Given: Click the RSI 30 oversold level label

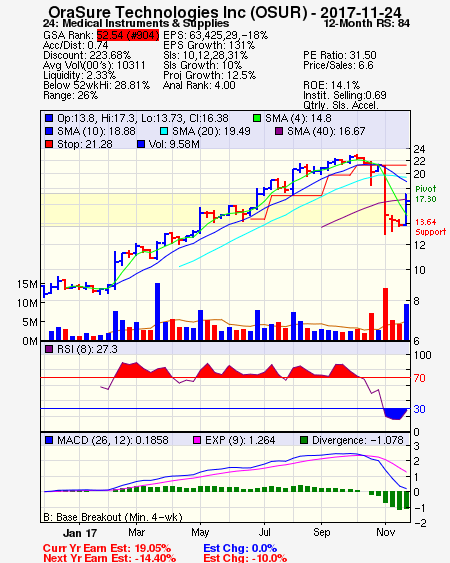Looking at the screenshot, I should (x=419, y=409).
